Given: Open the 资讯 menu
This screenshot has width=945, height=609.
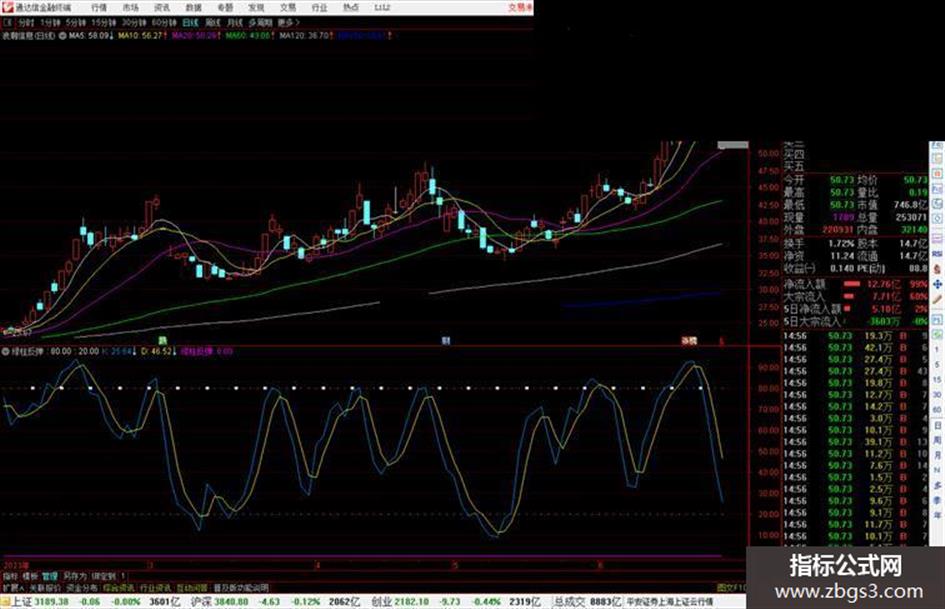Looking at the screenshot, I should coord(162,8).
